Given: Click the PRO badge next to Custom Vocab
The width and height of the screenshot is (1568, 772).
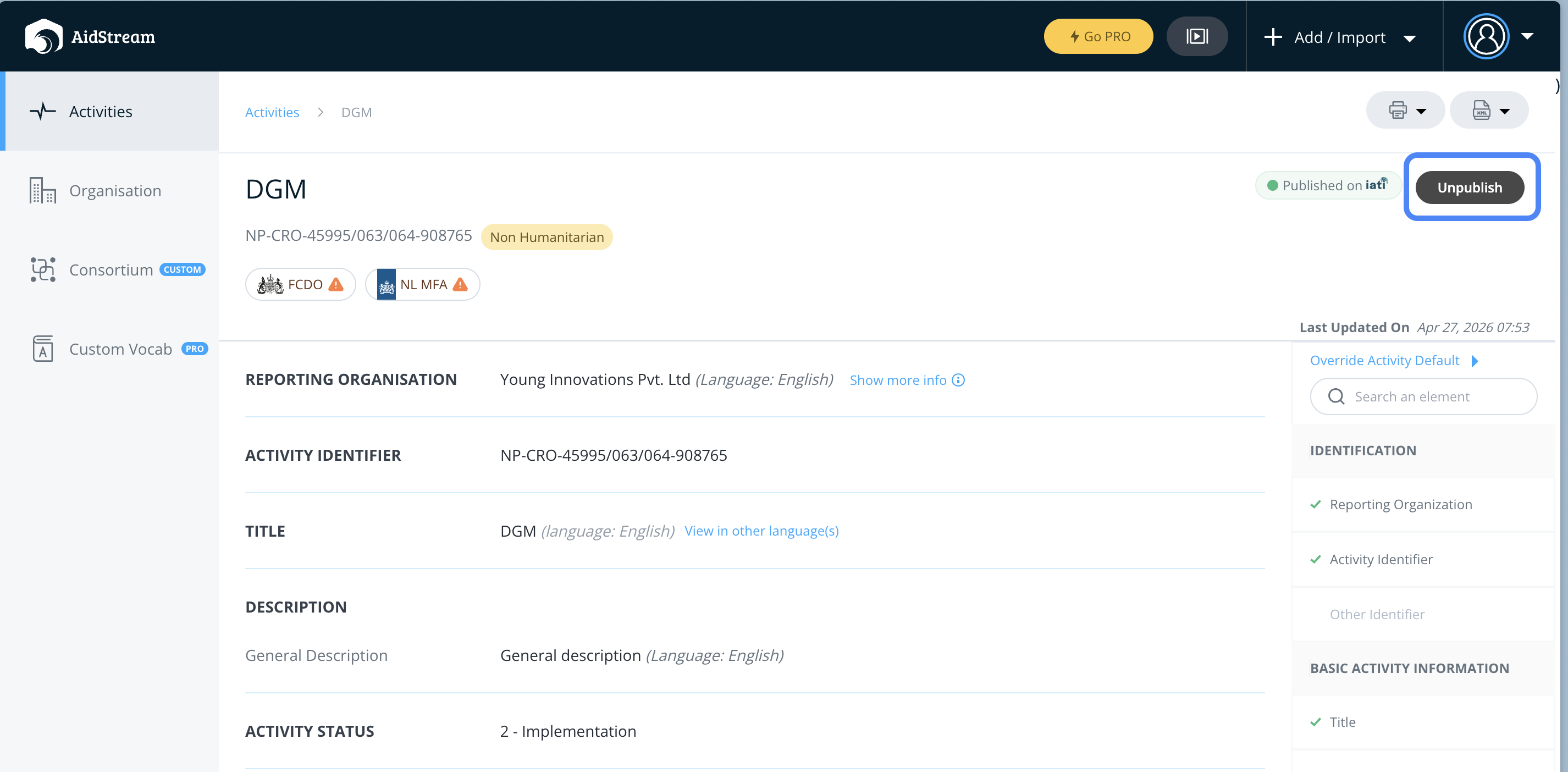Looking at the screenshot, I should point(195,349).
